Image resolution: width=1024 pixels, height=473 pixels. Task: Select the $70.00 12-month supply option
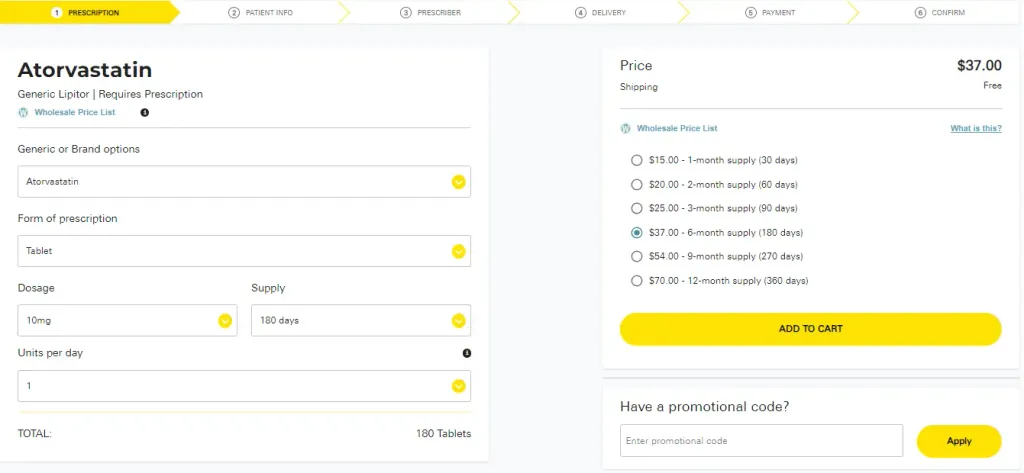[x=637, y=281]
